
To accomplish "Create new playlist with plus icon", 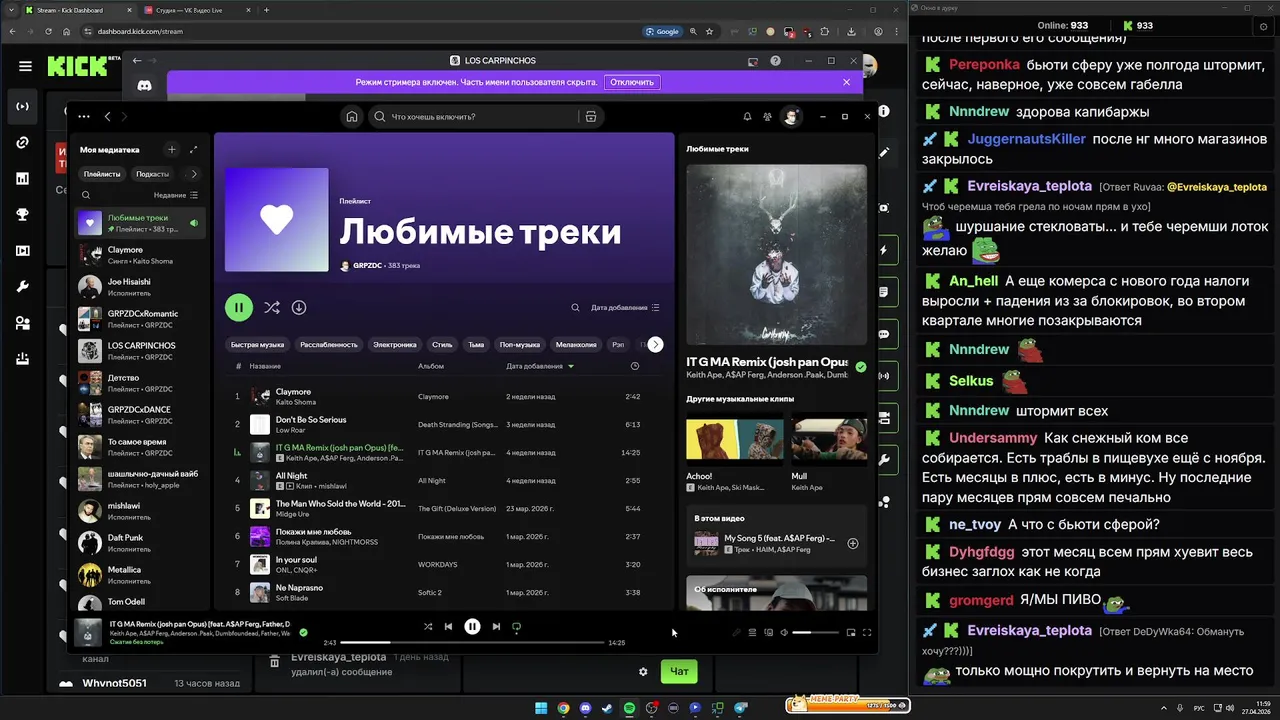I will [172, 150].
